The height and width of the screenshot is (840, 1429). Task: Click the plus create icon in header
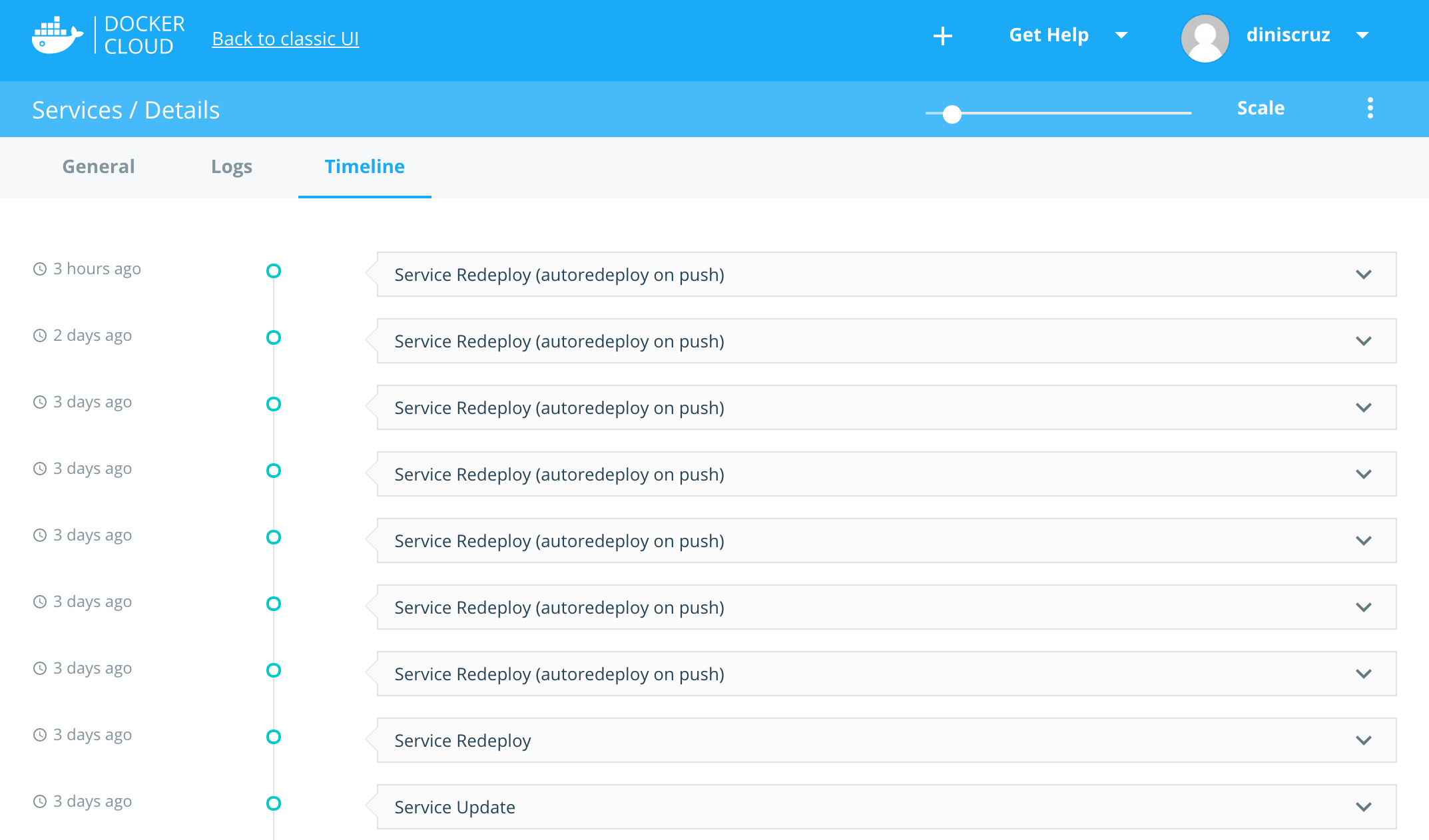(x=942, y=36)
